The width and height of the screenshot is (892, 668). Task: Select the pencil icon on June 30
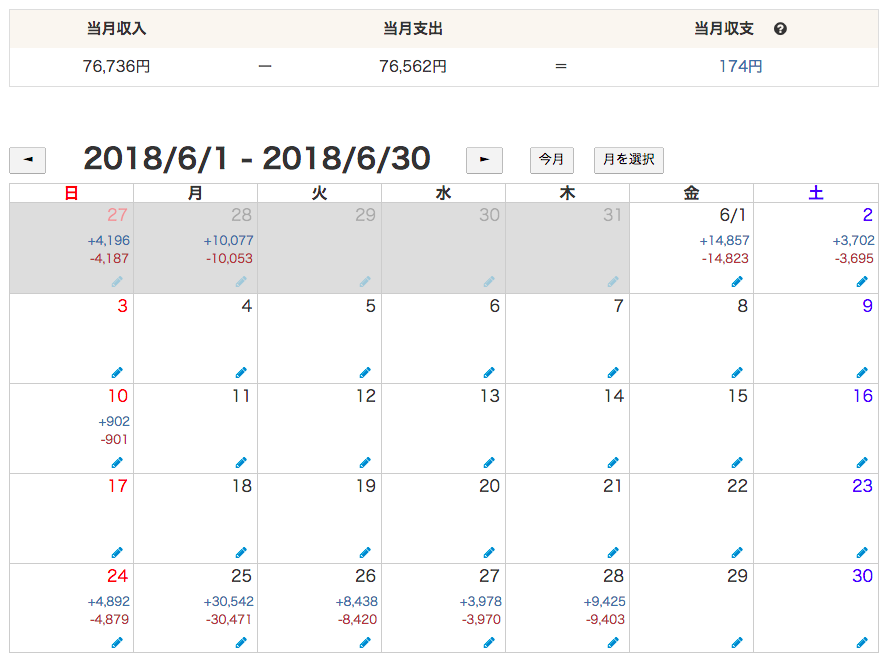coord(861,642)
